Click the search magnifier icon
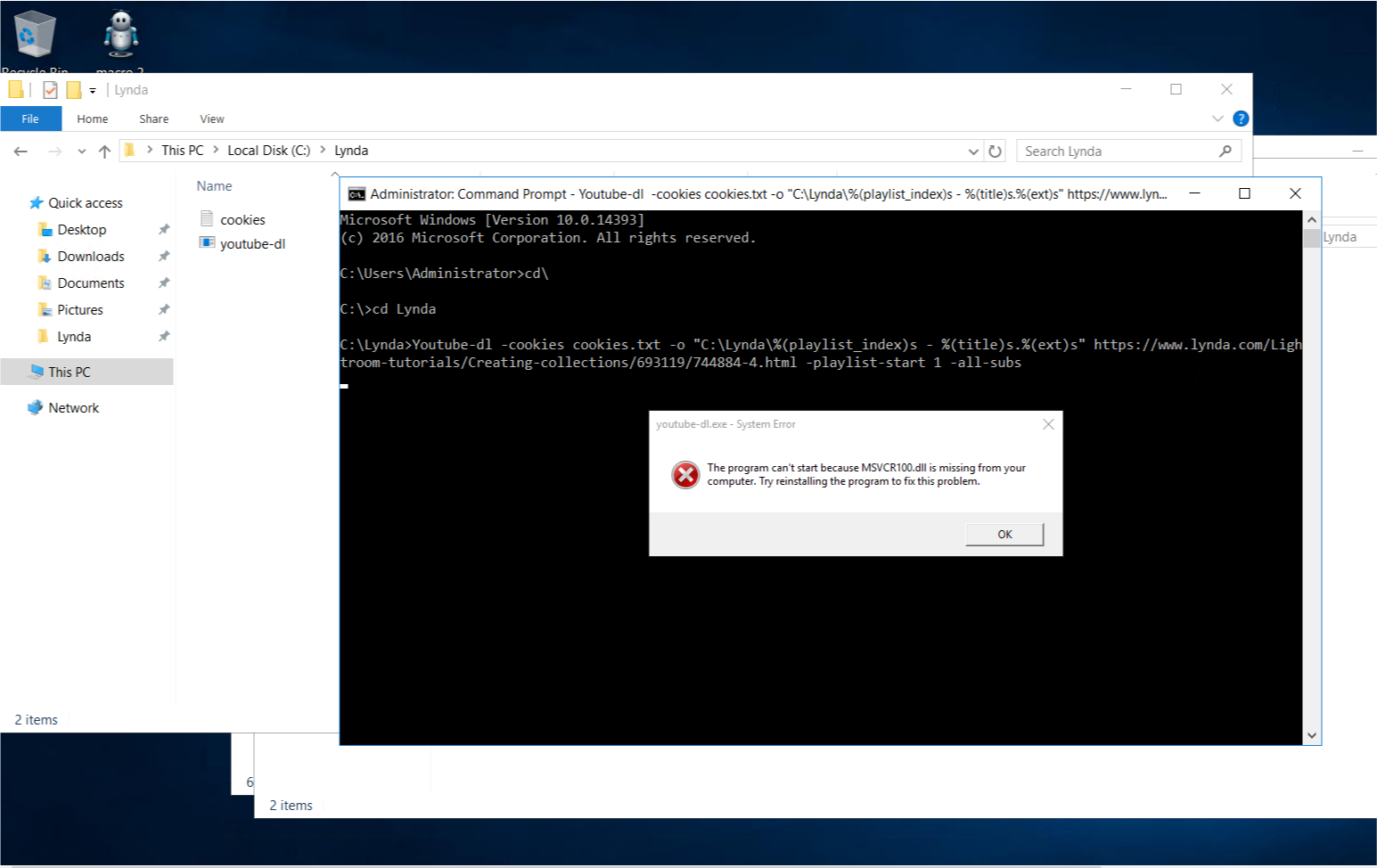 1225,151
